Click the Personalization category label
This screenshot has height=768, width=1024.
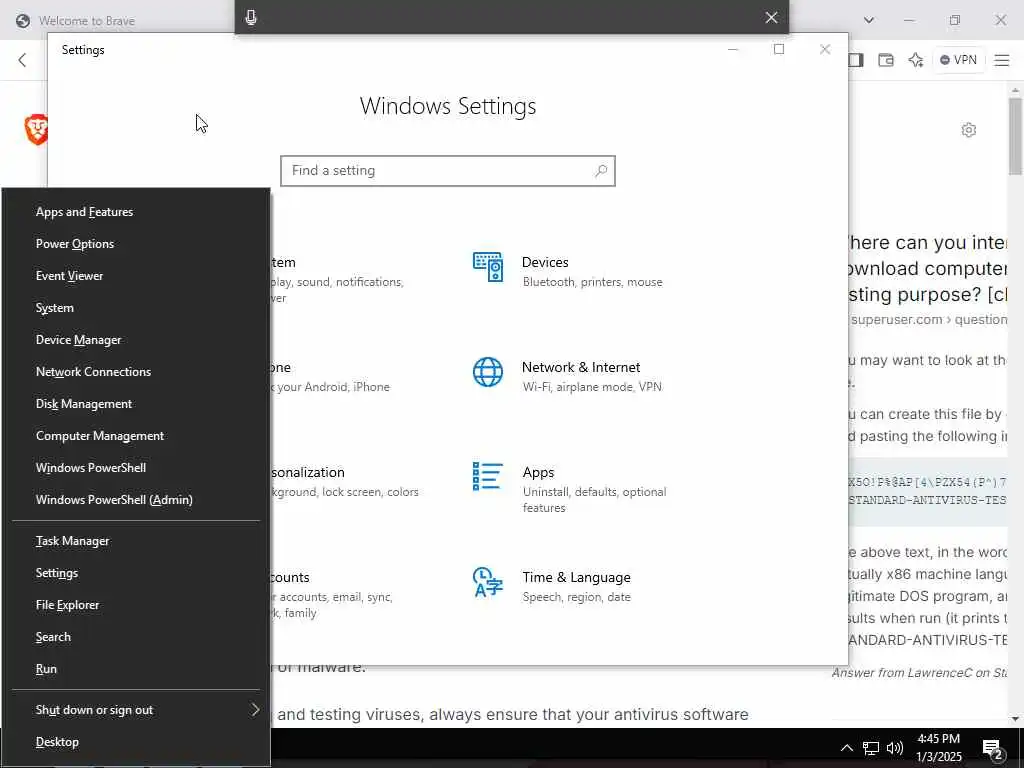point(308,472)
